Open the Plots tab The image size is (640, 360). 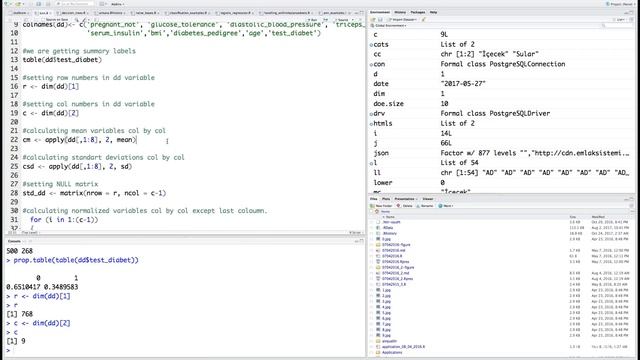(386, 199)
